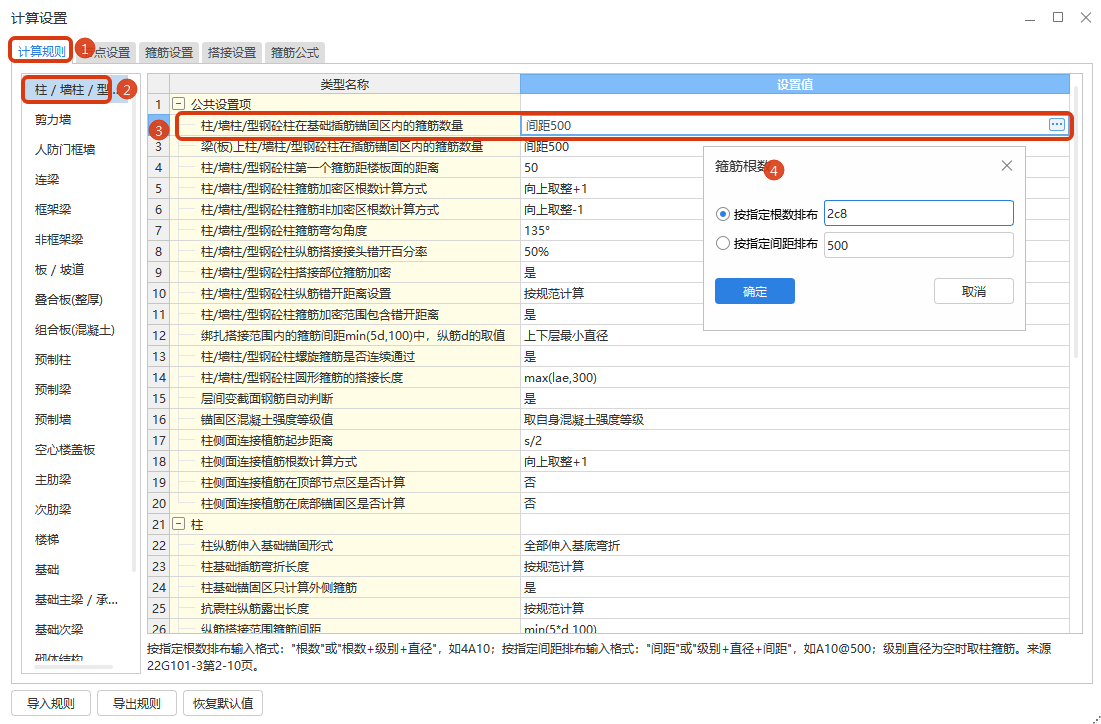1101x724 pixels.
Task: Click the 2c8 count input field
Action: (918, 213)
